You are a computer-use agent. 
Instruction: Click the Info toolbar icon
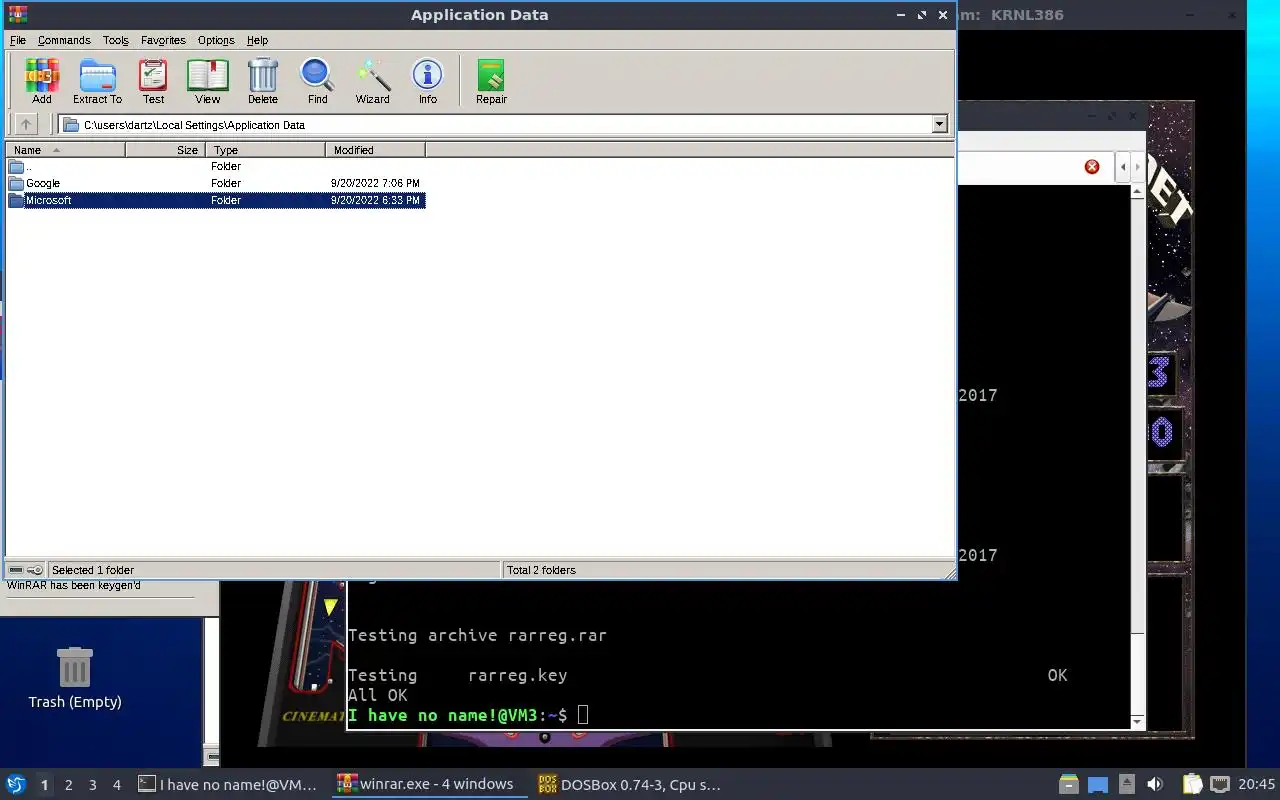(x=428, y=82)
